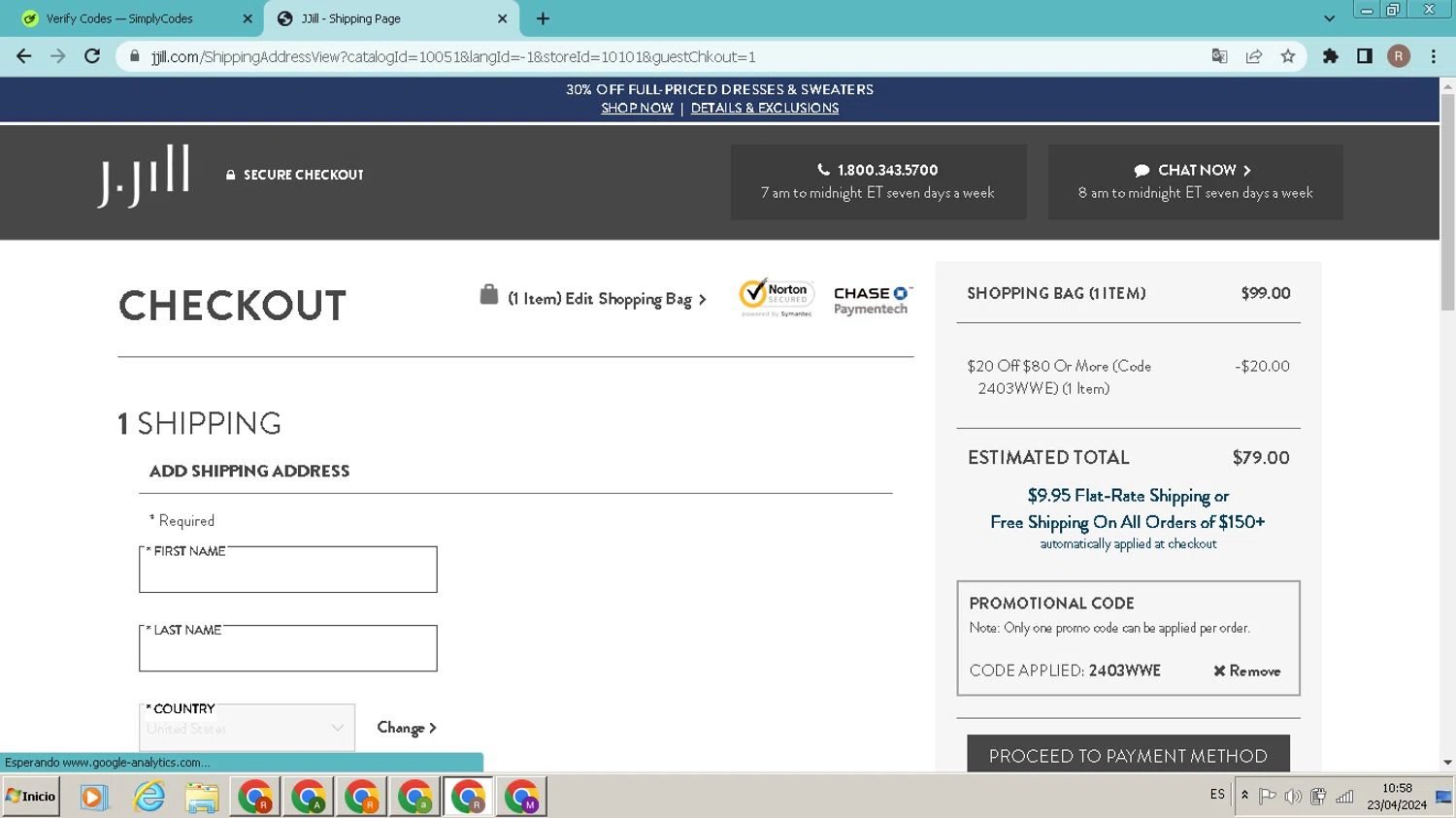The image size is (1456, 818).
Task: Close the Verify Codes SimplyCodes tab
Action: 248,18
